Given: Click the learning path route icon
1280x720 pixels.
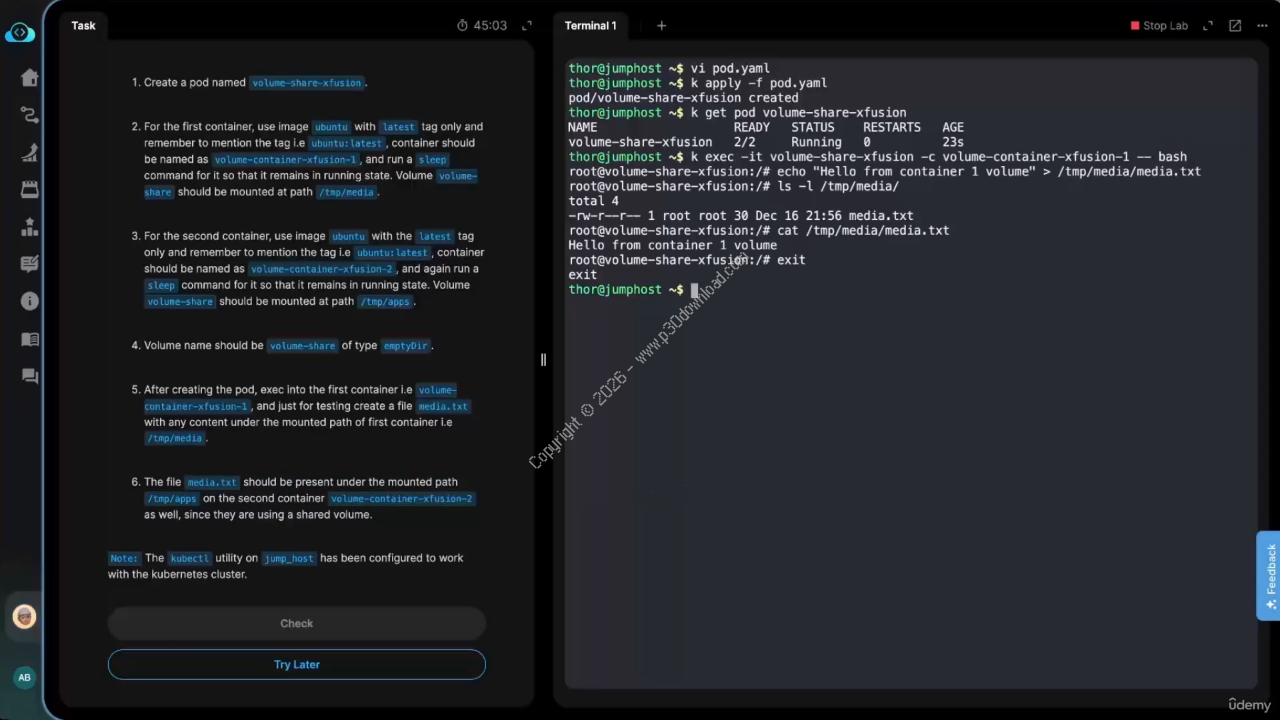Looking at the screenshot, I should pyautogui.click(x=29, y=116).
